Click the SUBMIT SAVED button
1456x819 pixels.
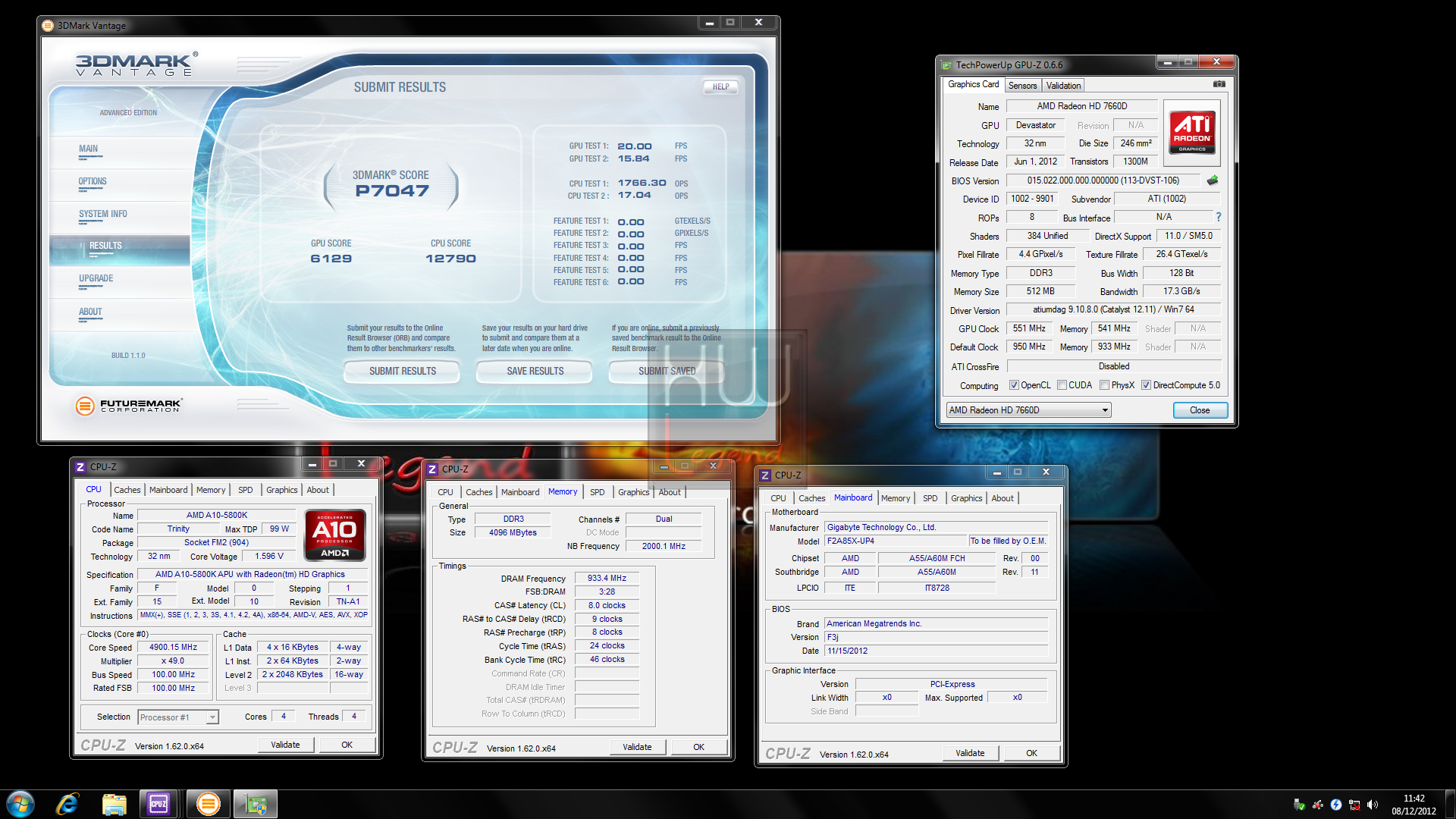point(667,372)
